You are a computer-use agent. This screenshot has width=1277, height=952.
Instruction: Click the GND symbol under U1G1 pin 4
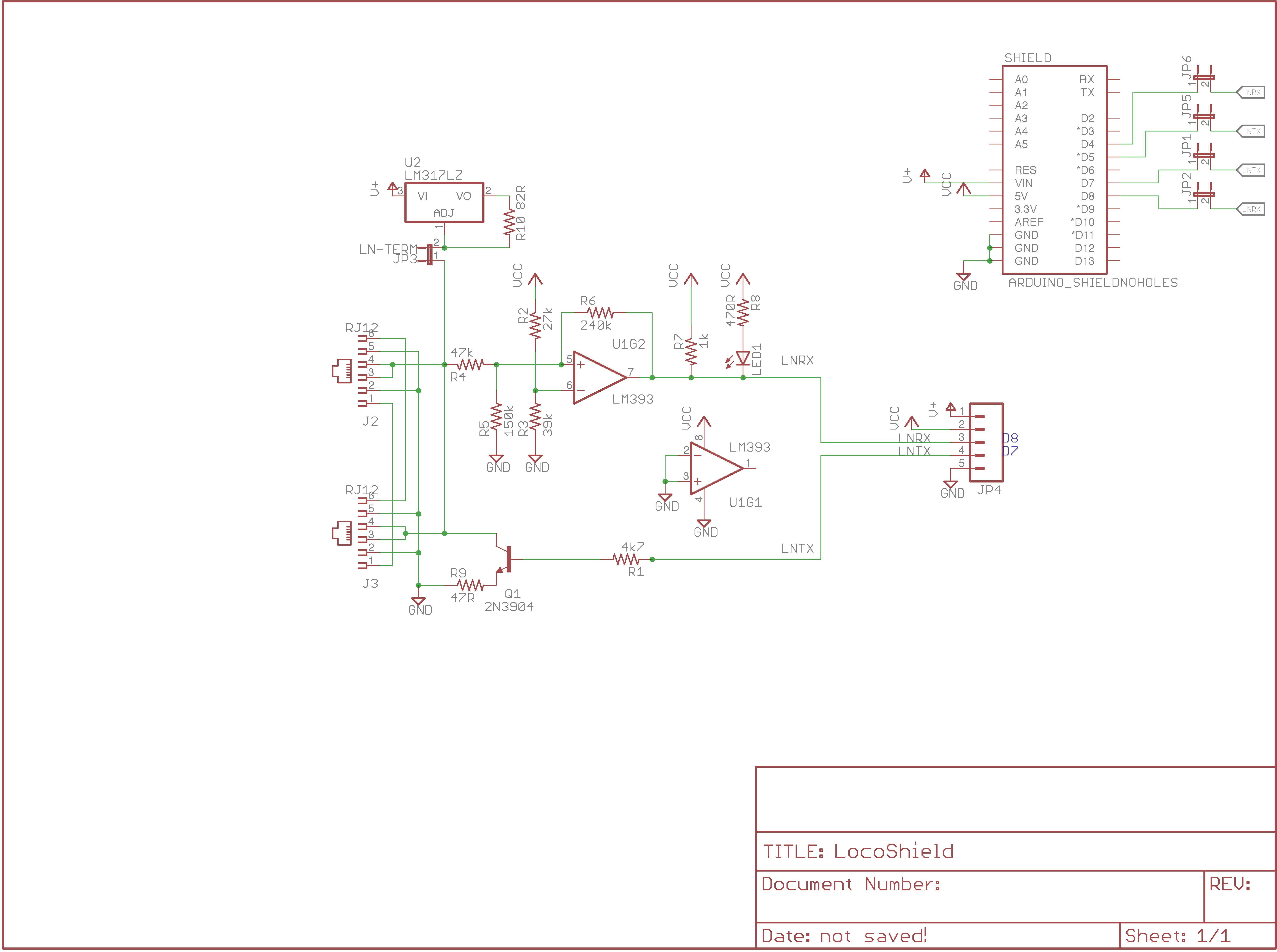coord(704,524)
